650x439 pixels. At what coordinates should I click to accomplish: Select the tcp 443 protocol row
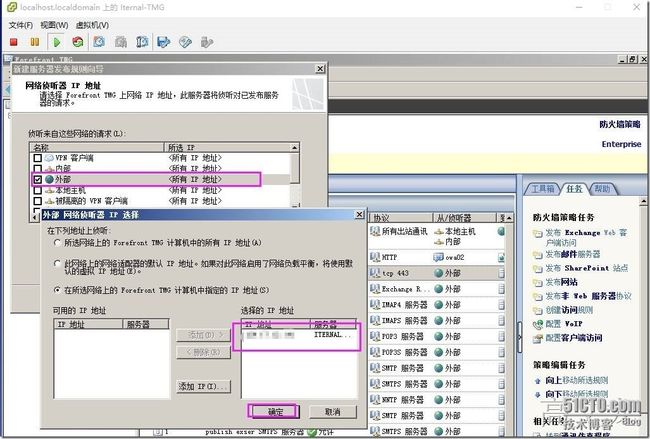pyautogui.click(x=437, y=273)
